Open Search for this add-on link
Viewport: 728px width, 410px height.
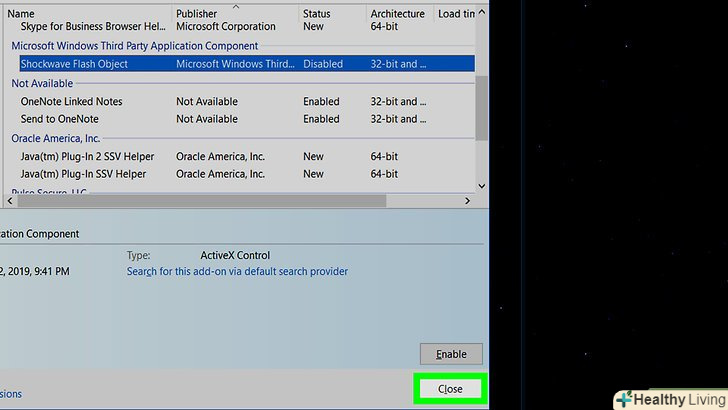pos(237,271)
